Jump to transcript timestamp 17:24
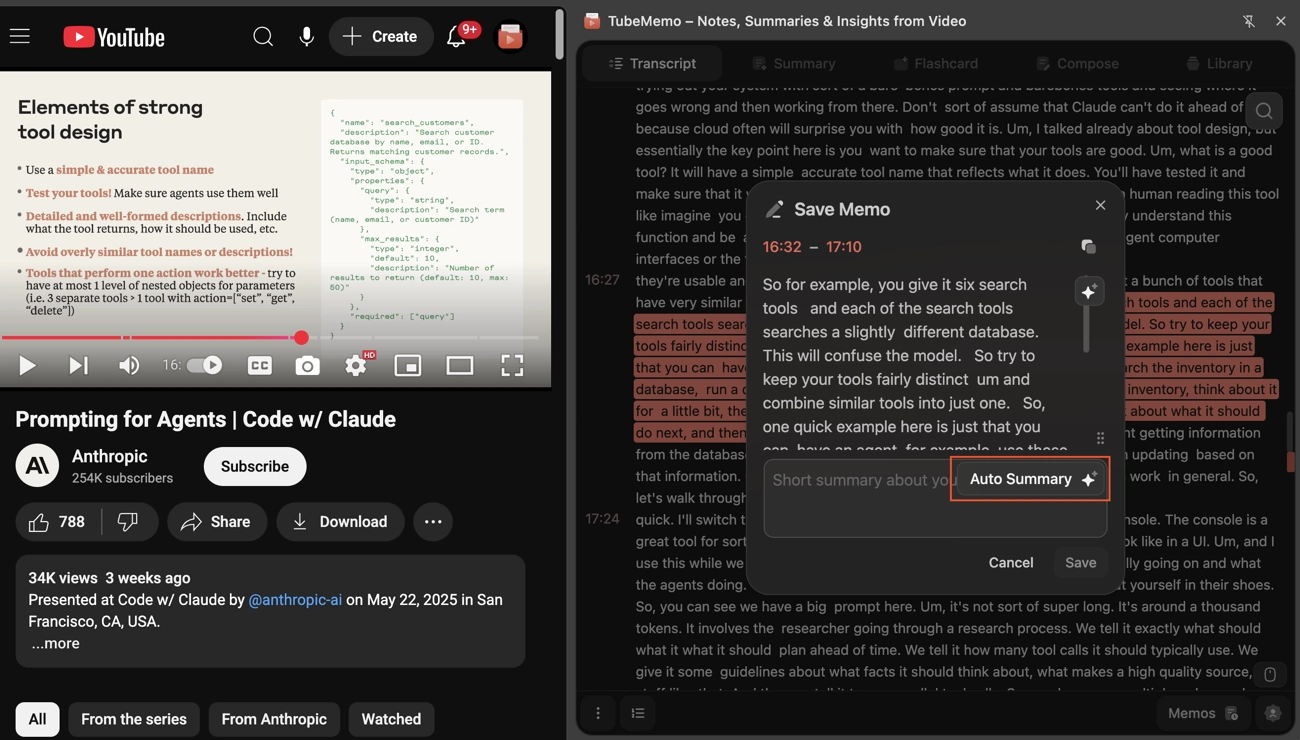This screenshot has width=1300, height=740. point(602,519)
